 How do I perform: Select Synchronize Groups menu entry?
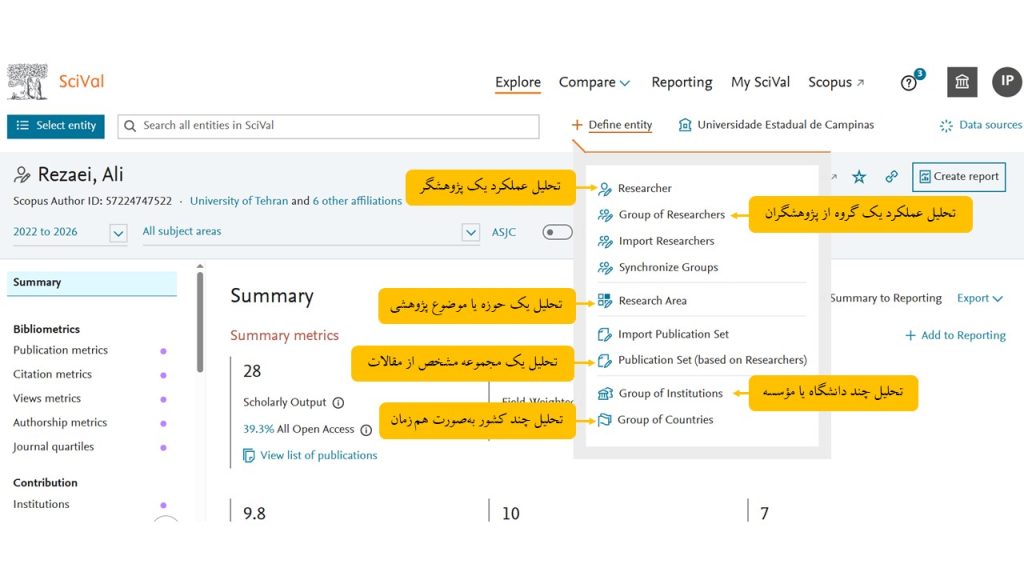(668, 267)
